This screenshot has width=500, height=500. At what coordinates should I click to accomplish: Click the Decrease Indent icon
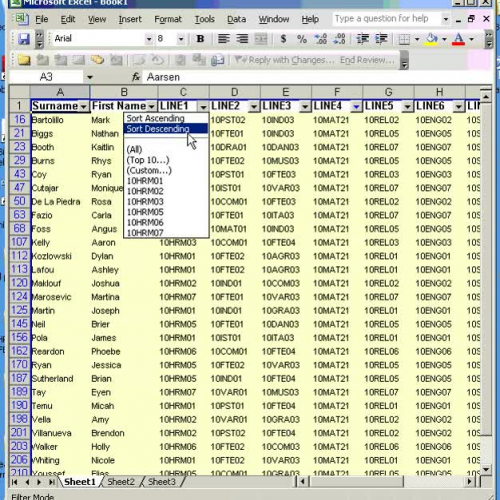(x=363, y=39)
